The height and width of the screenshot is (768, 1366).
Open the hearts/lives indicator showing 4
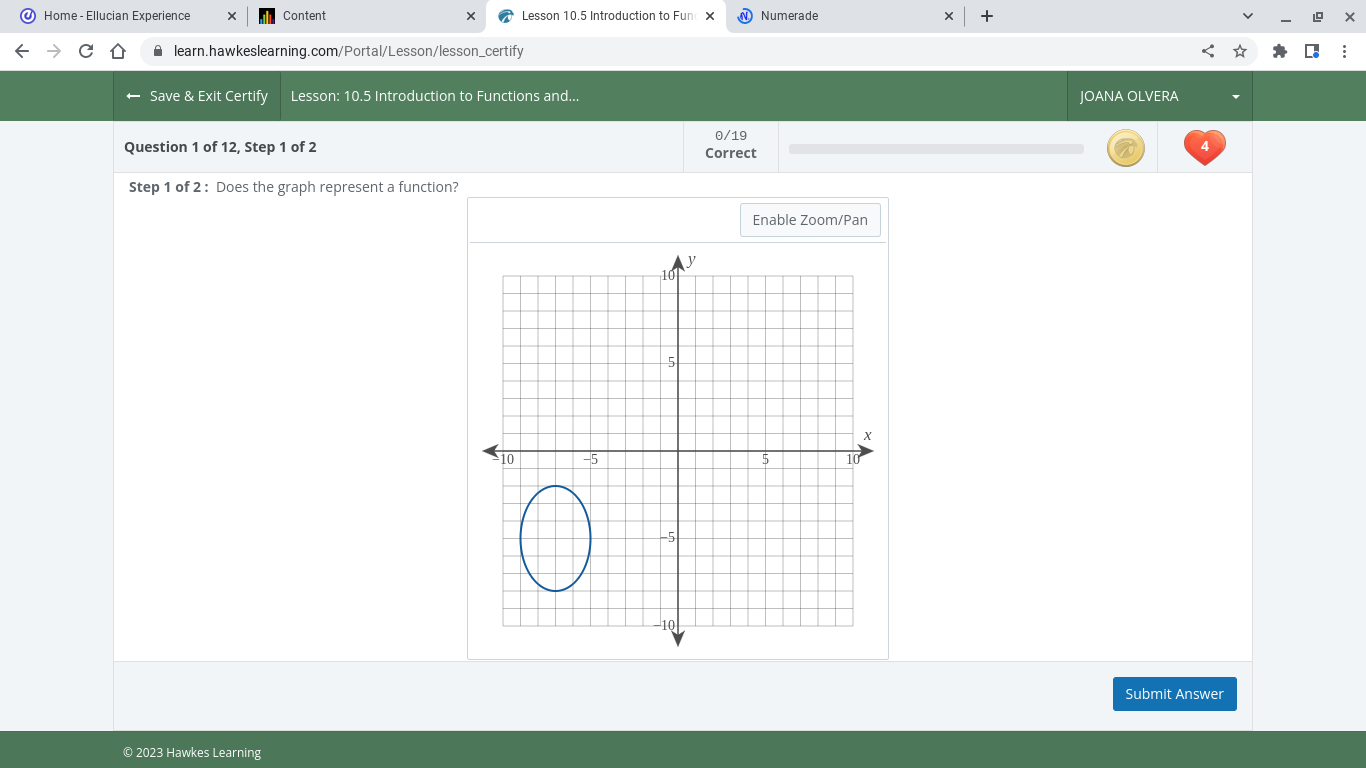(1204, 146)
